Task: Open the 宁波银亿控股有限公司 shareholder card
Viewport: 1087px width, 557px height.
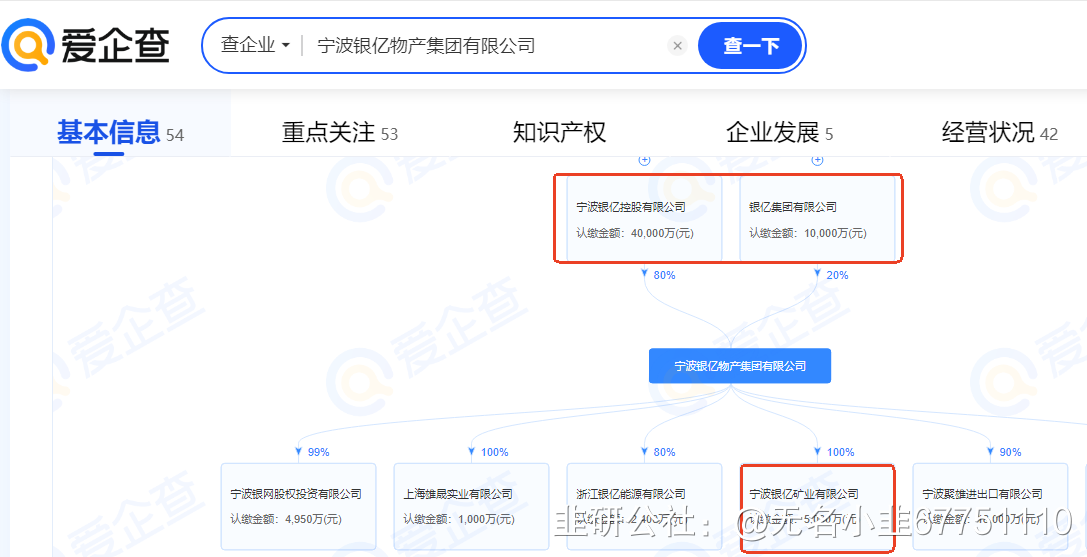Action: (645, 218)
